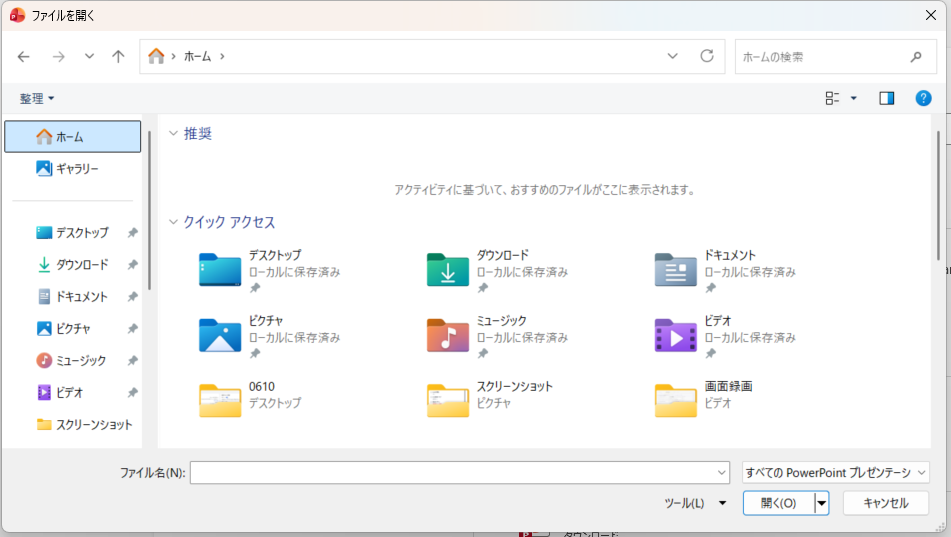Click pin icon beside sidebar ピクチャ
The width and height of the screenshot is (951, 537).
pyautogui.click(x=132, y=329)
